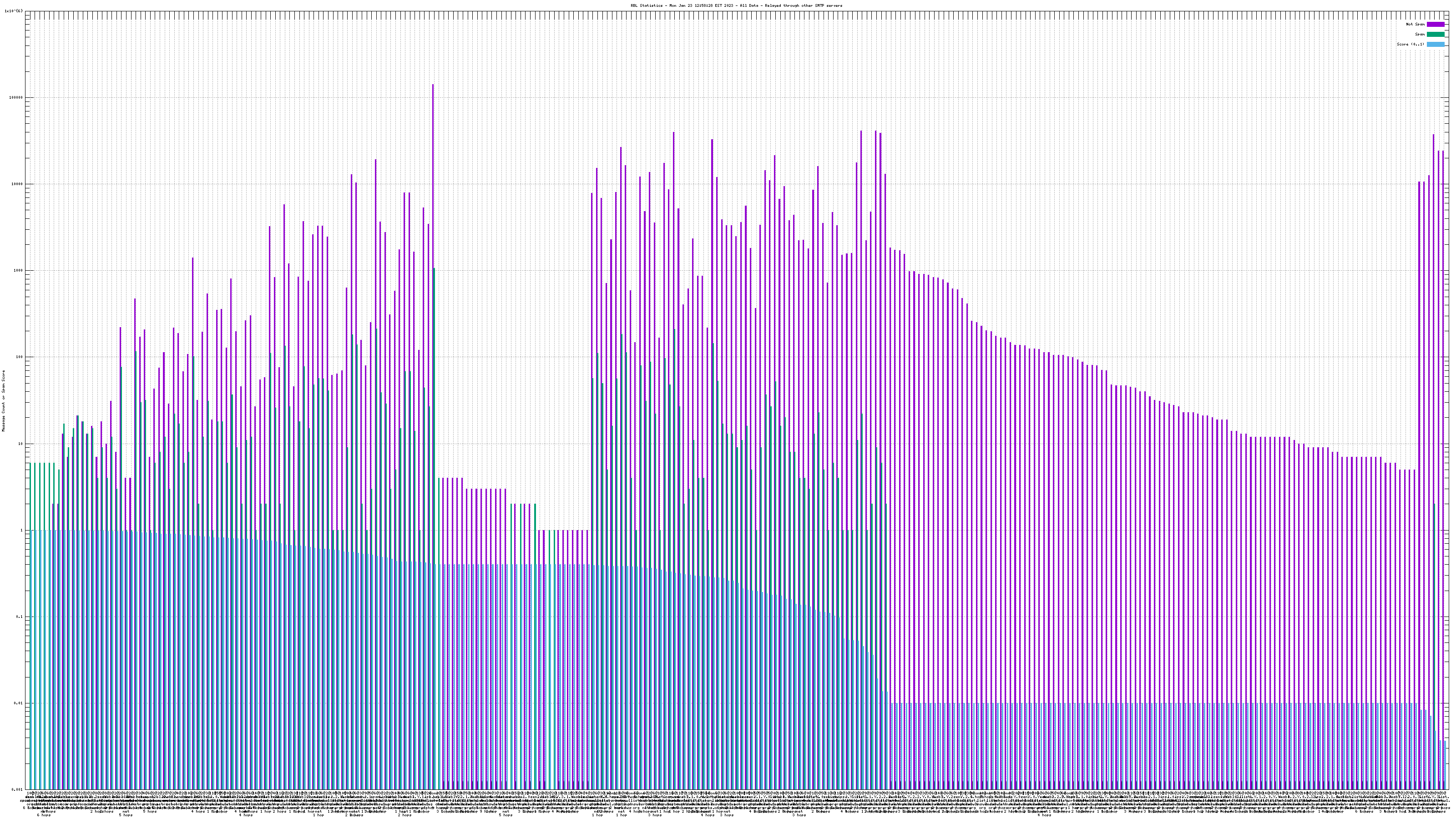Click the 1000 y-axis tick label

19,270
